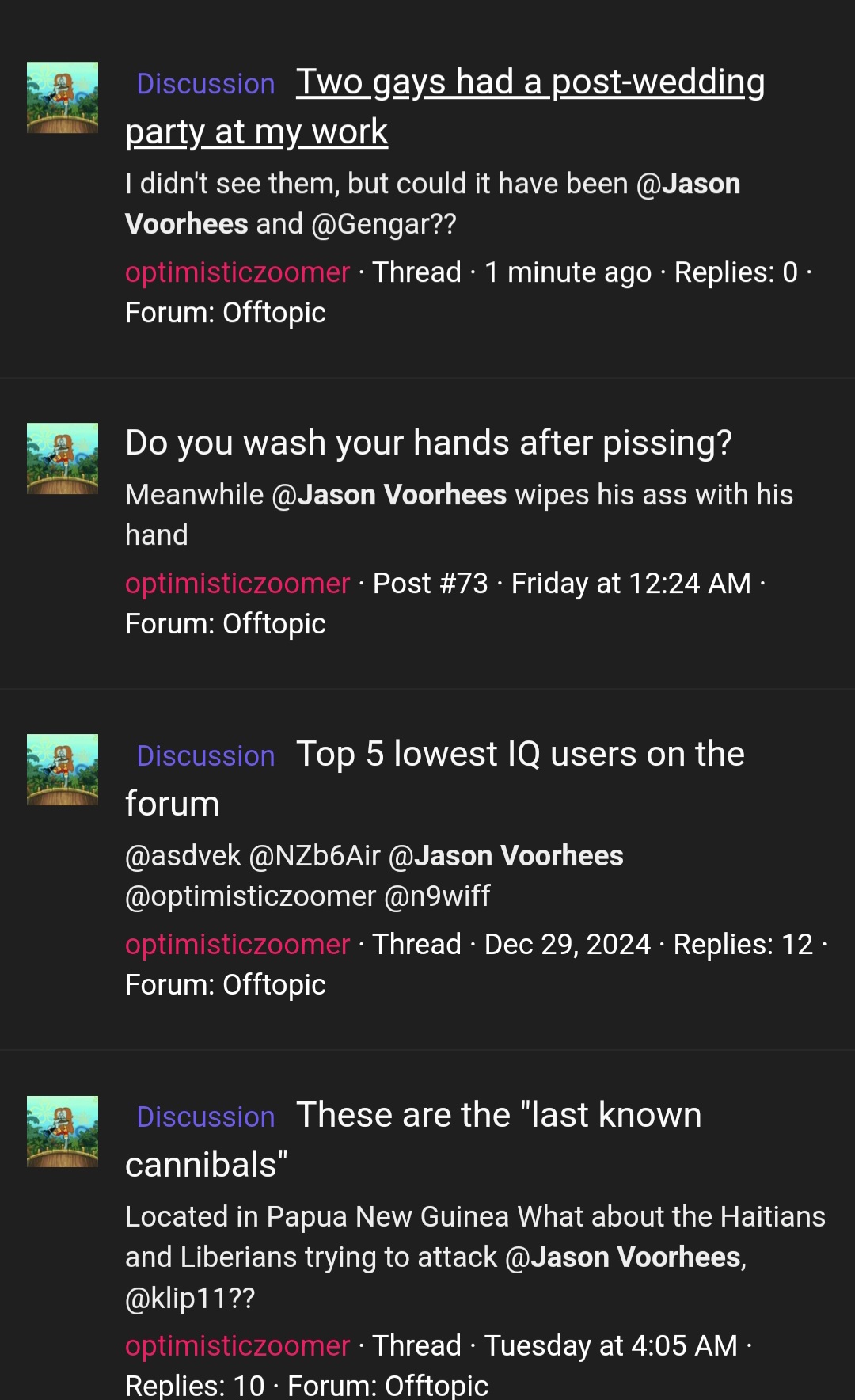855x1400 pixels.
Task: Open the avatar next to the wash hands post
Action: pyautogui.click(x=63, y=458)
